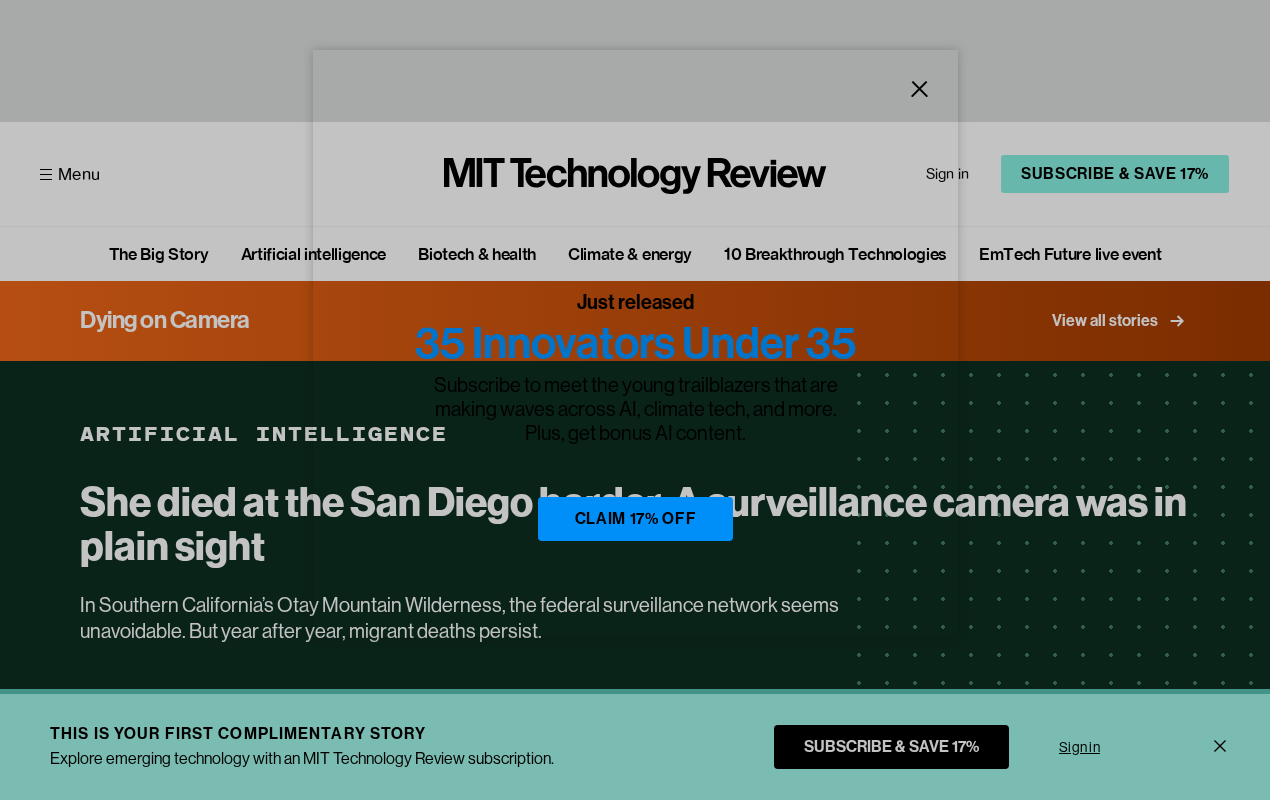
Task: Open The Big Story section
Action: pos(159,254)
